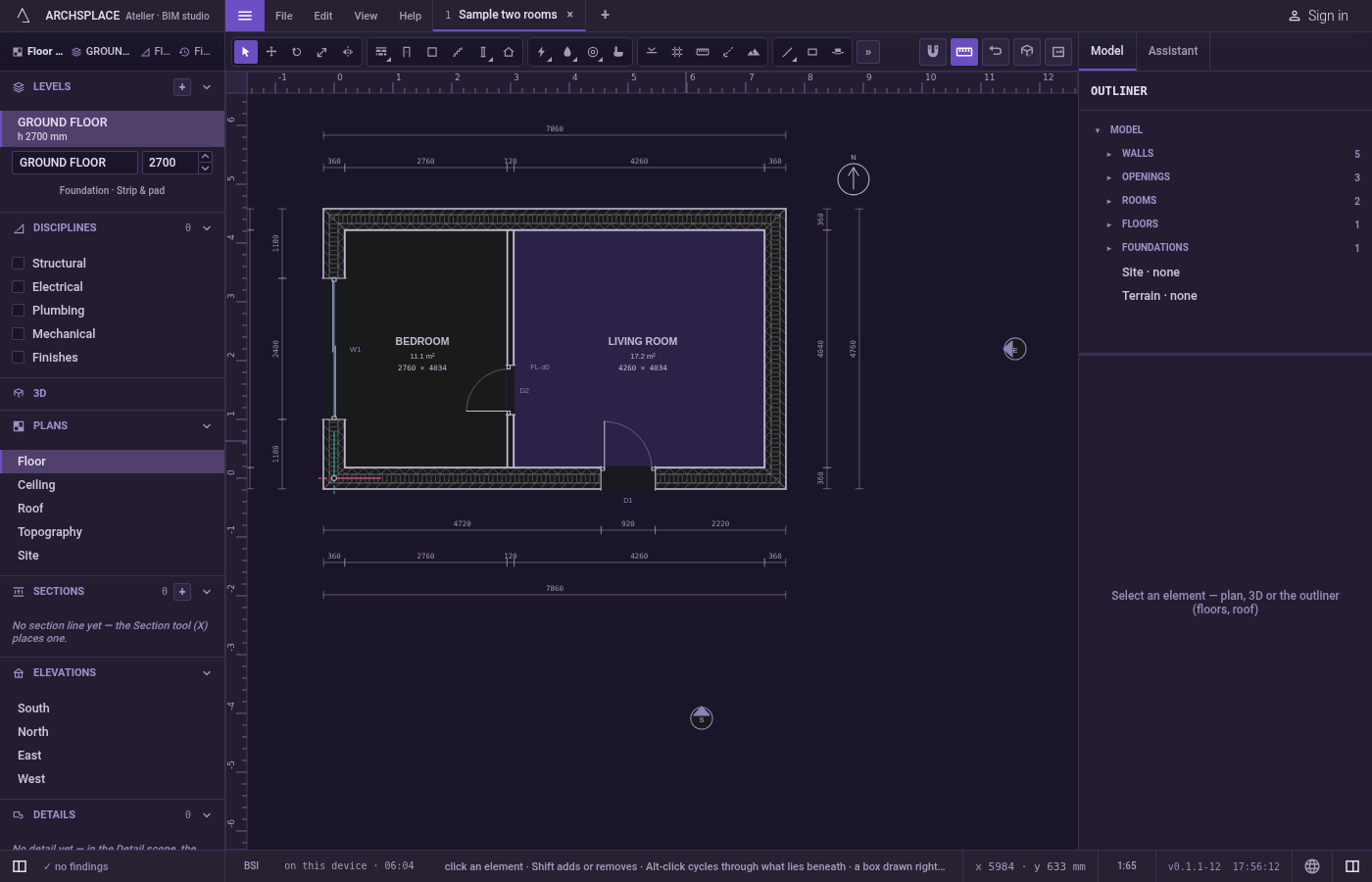
Task: Toggle the magnet Snap button
Action: 933,51
